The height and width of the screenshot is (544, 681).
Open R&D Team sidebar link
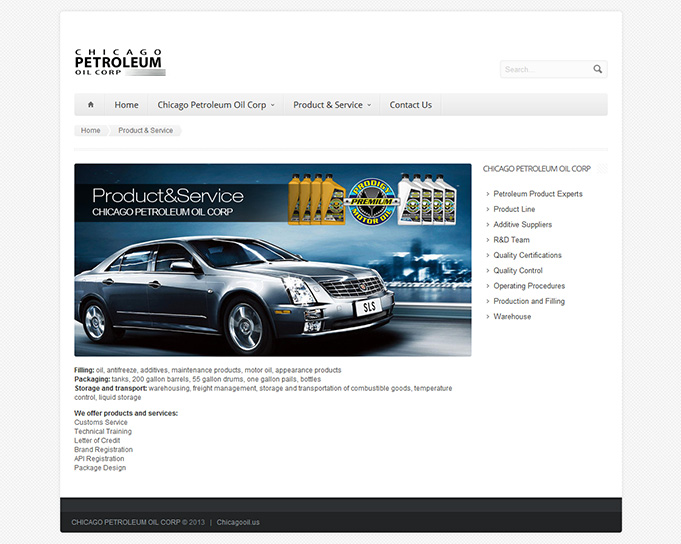point(511,240)
